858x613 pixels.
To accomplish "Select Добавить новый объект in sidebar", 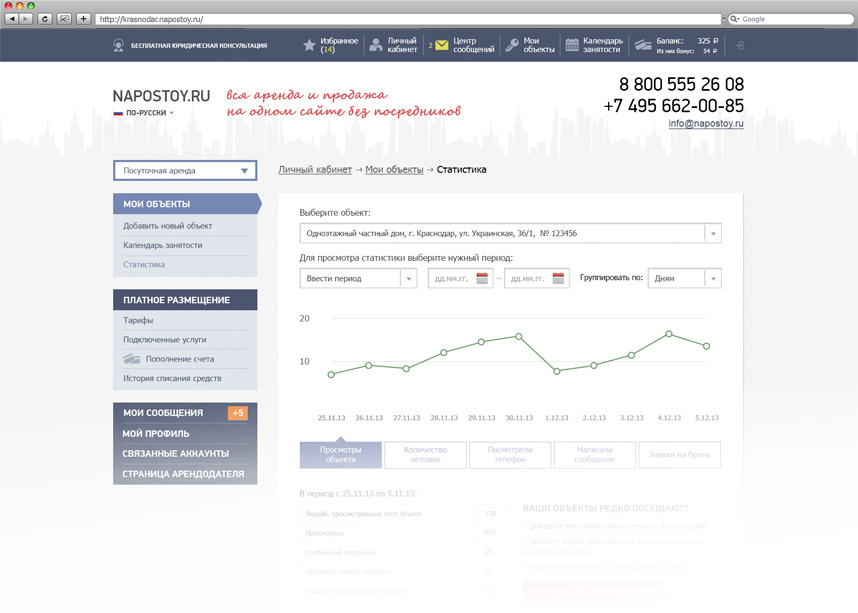I will click(167, 225).
